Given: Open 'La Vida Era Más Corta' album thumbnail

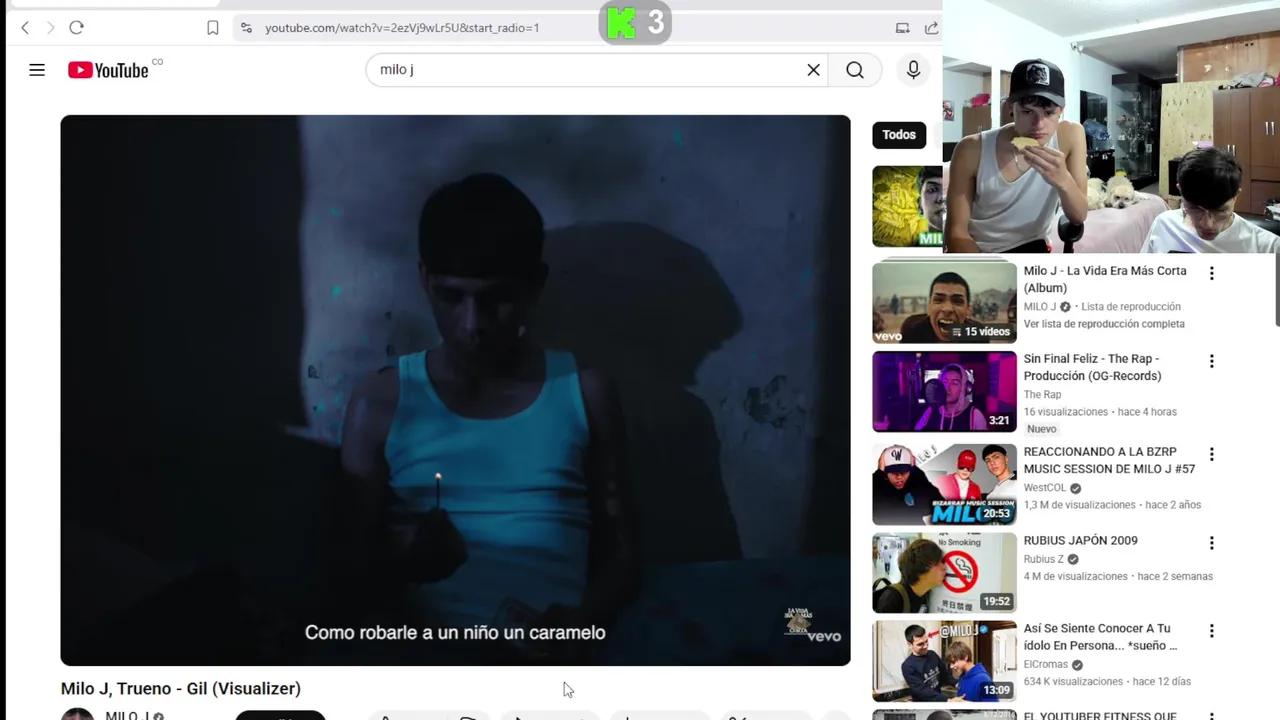Looking at the screenshot, I should pyautogui.click(x=944, y=302).
